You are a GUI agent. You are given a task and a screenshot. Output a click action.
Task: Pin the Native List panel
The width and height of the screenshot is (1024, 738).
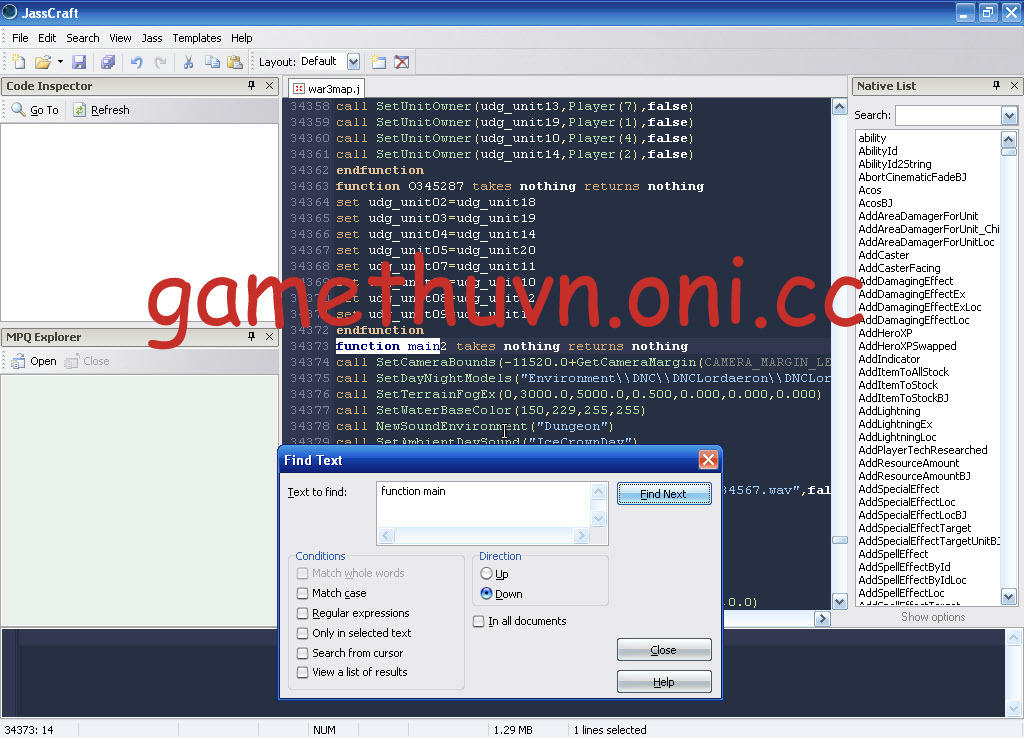[997, 86]
